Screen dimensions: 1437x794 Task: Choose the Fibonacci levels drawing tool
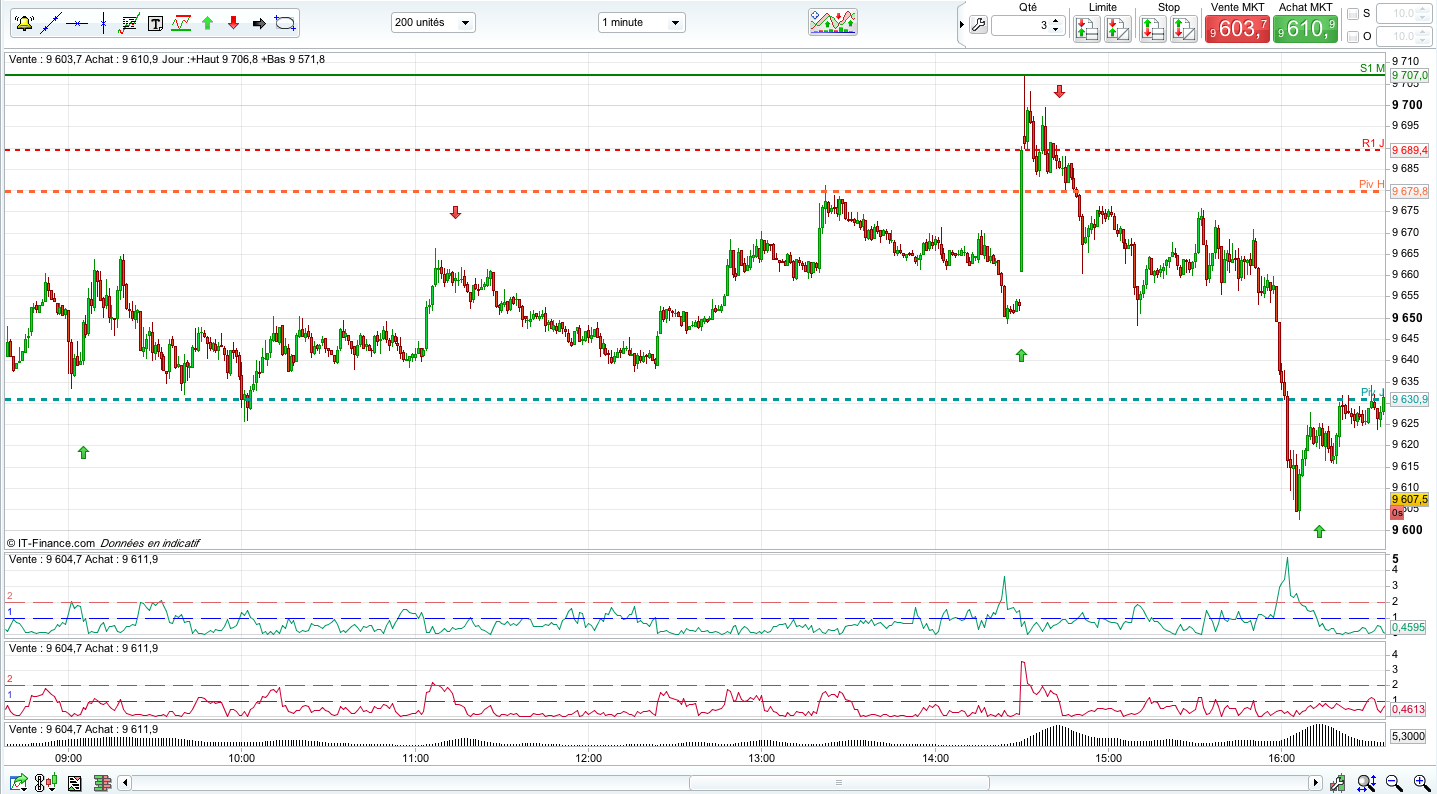129,22
